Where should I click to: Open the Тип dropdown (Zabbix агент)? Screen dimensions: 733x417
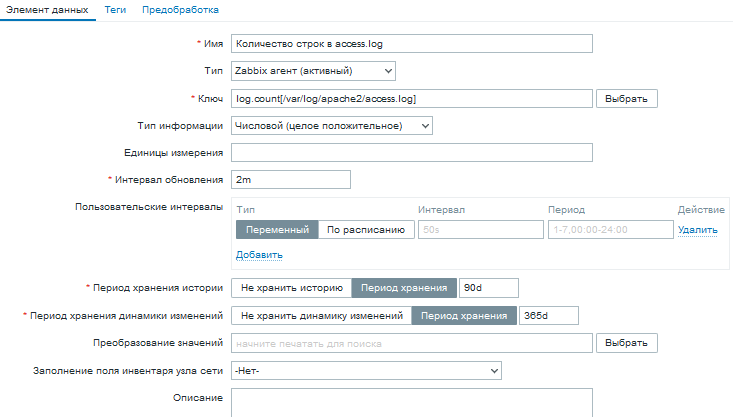(313, 71)
